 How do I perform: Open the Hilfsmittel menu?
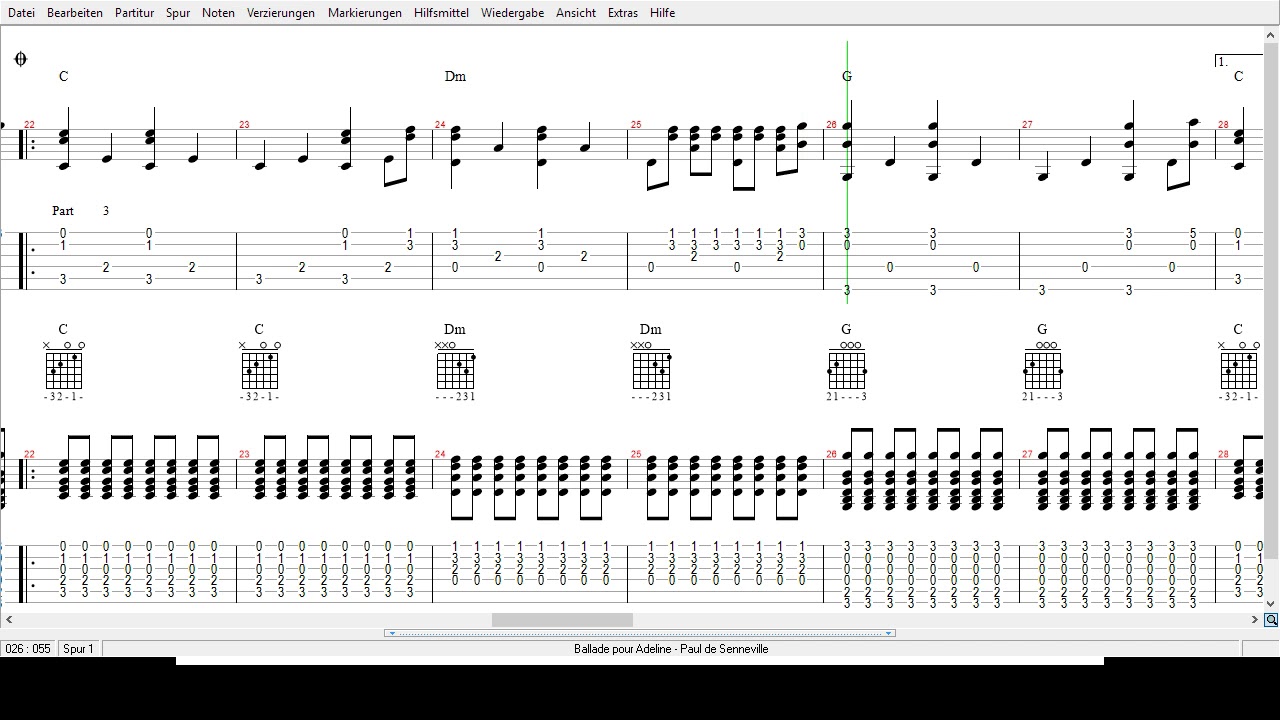(x=441, y=13)
